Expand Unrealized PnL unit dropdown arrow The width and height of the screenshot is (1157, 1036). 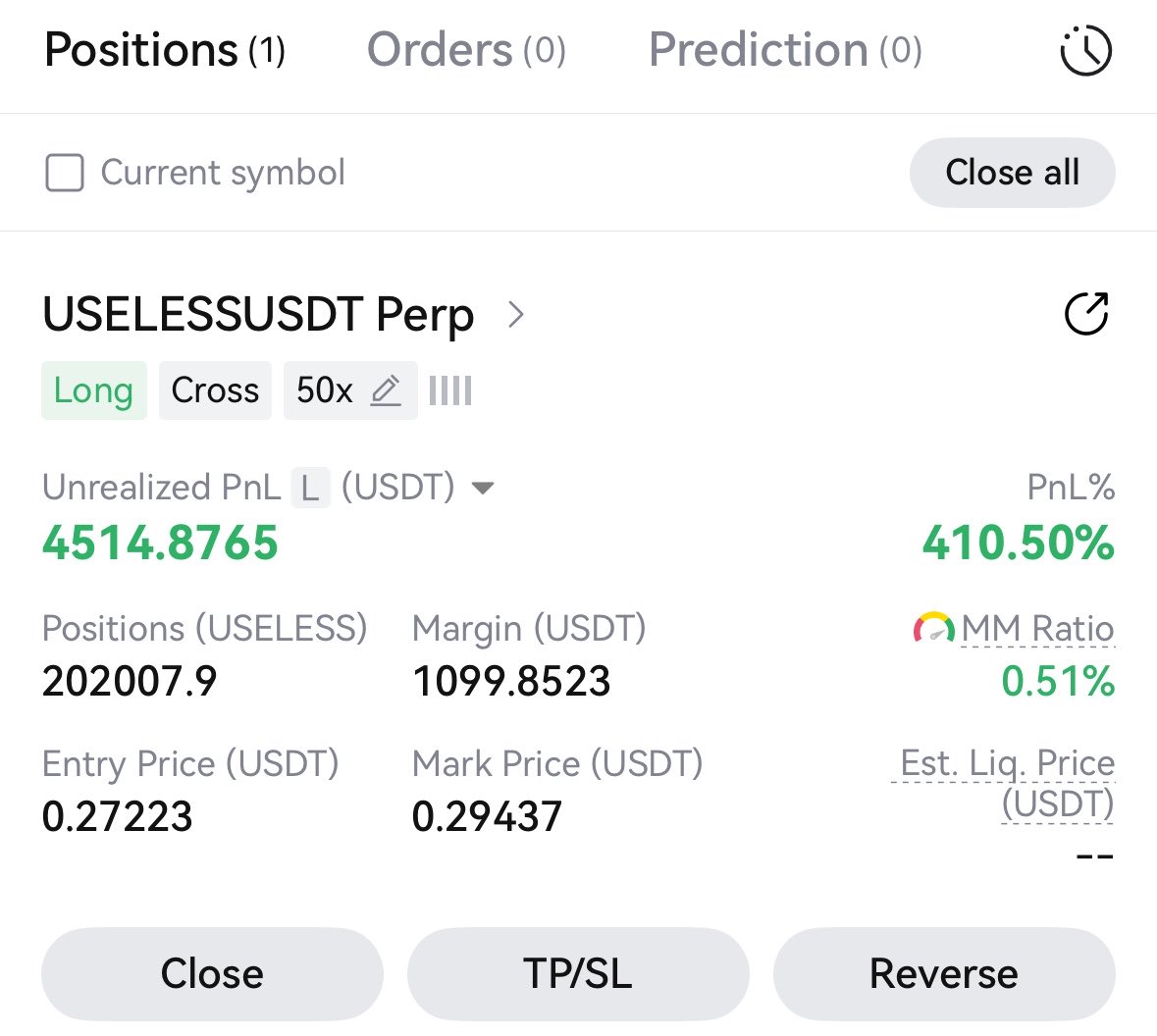(x=483, y=488)
